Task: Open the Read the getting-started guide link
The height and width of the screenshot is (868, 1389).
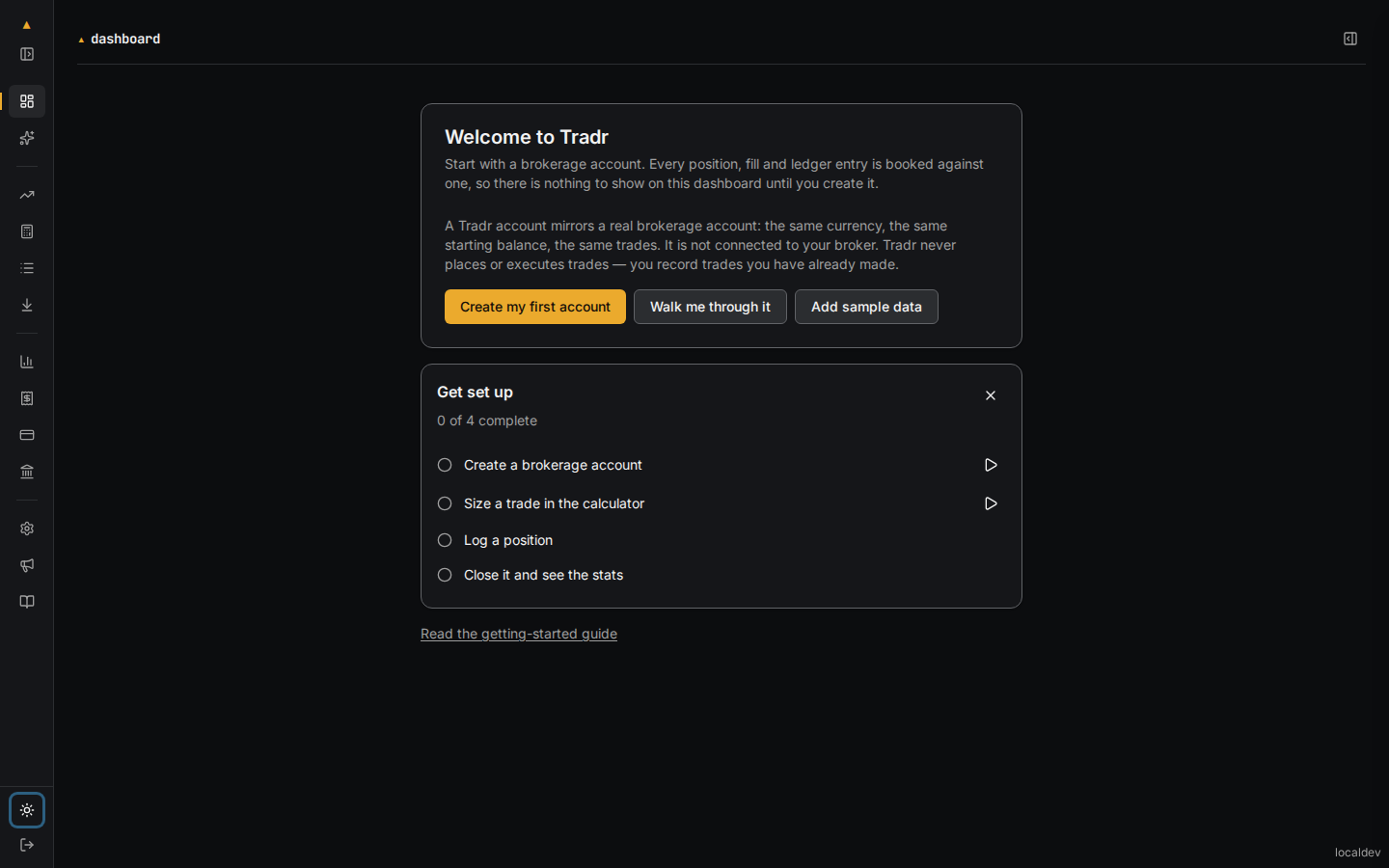Action: click(519, 634)
